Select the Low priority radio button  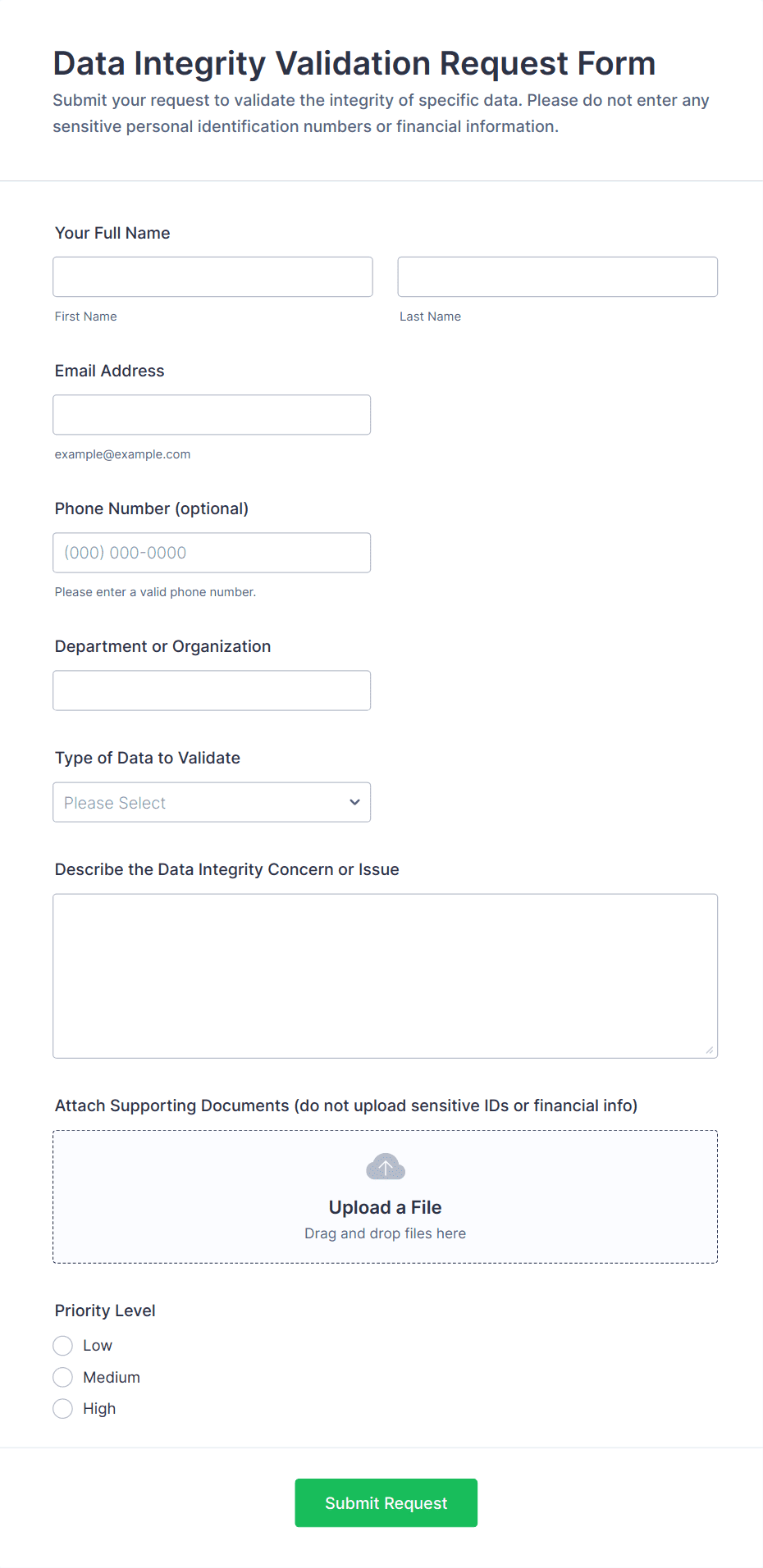pos(63,1346)
